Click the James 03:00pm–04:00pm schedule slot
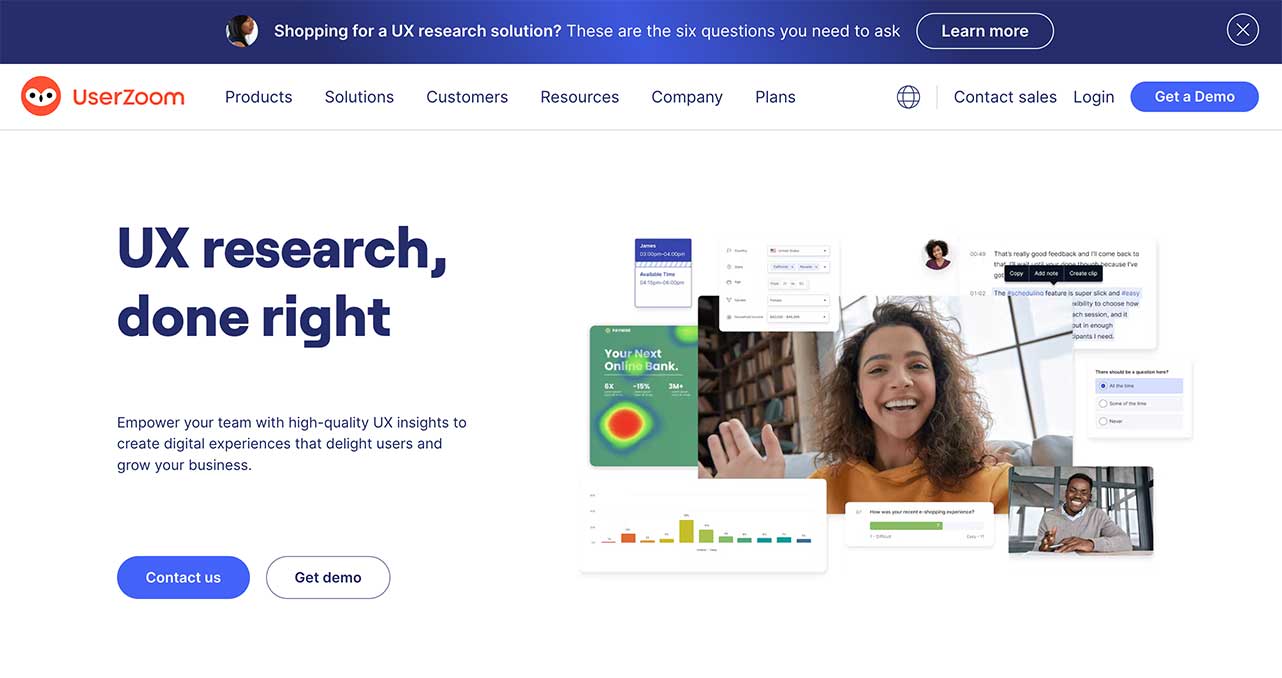 coord(663,250)
